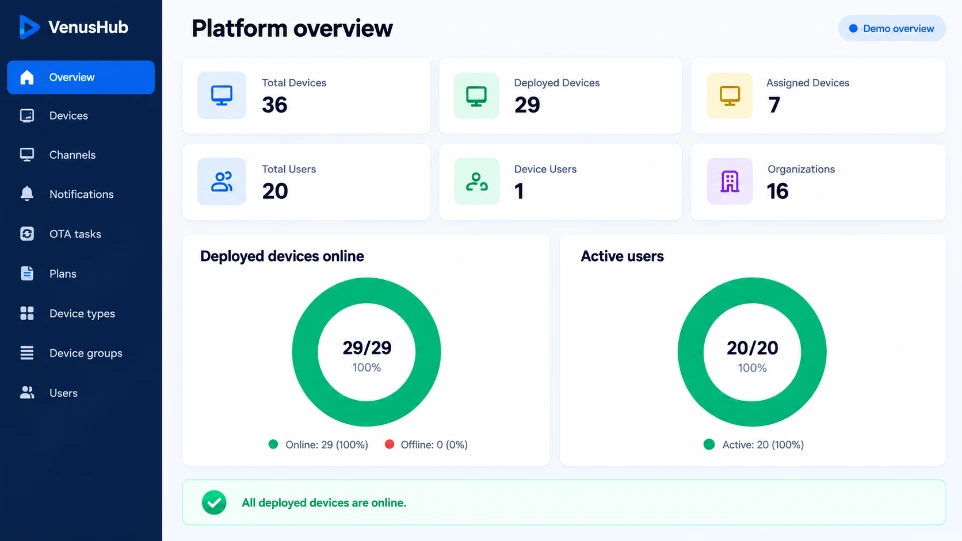Click the OTA tasks refresh icon
962x541 pixels.
click(27, 234)
